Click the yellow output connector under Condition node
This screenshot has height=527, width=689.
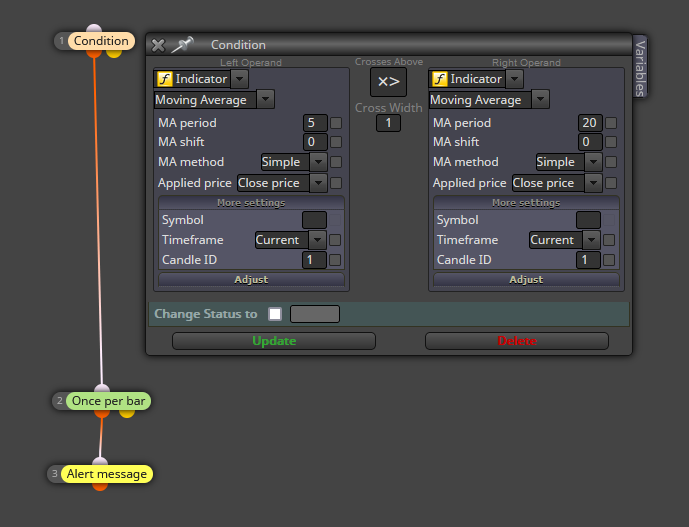coord(114,54)
